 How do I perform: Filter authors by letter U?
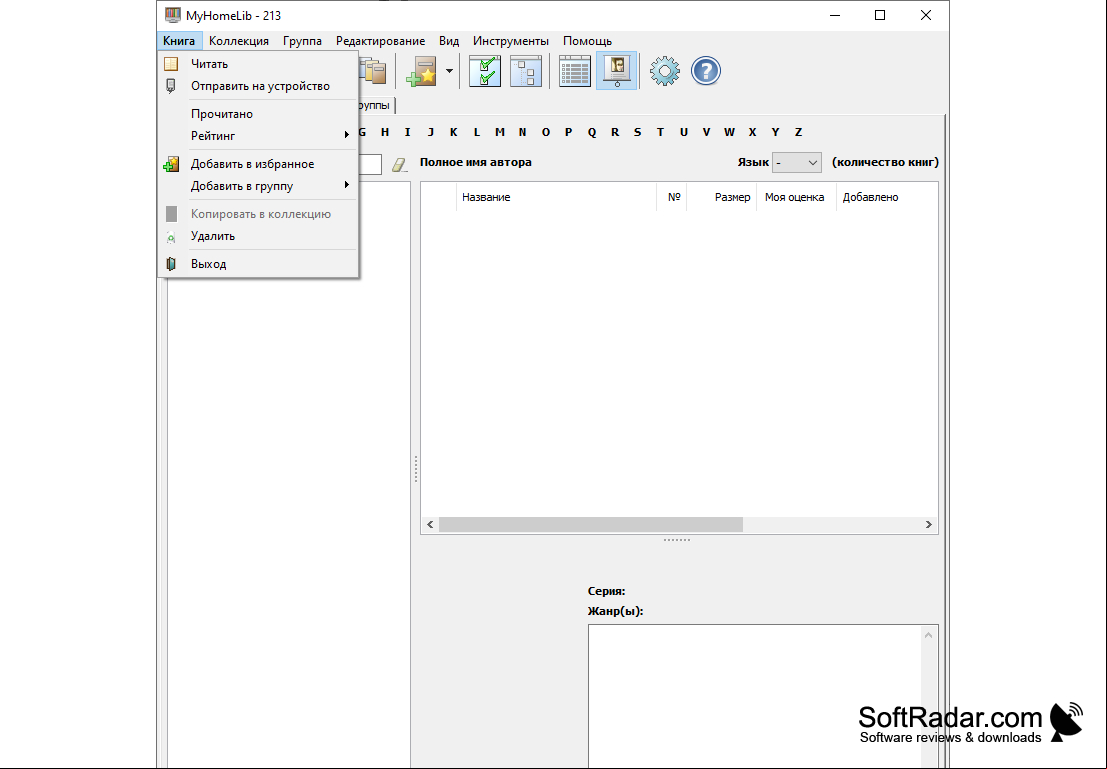(x=683, y=132)
